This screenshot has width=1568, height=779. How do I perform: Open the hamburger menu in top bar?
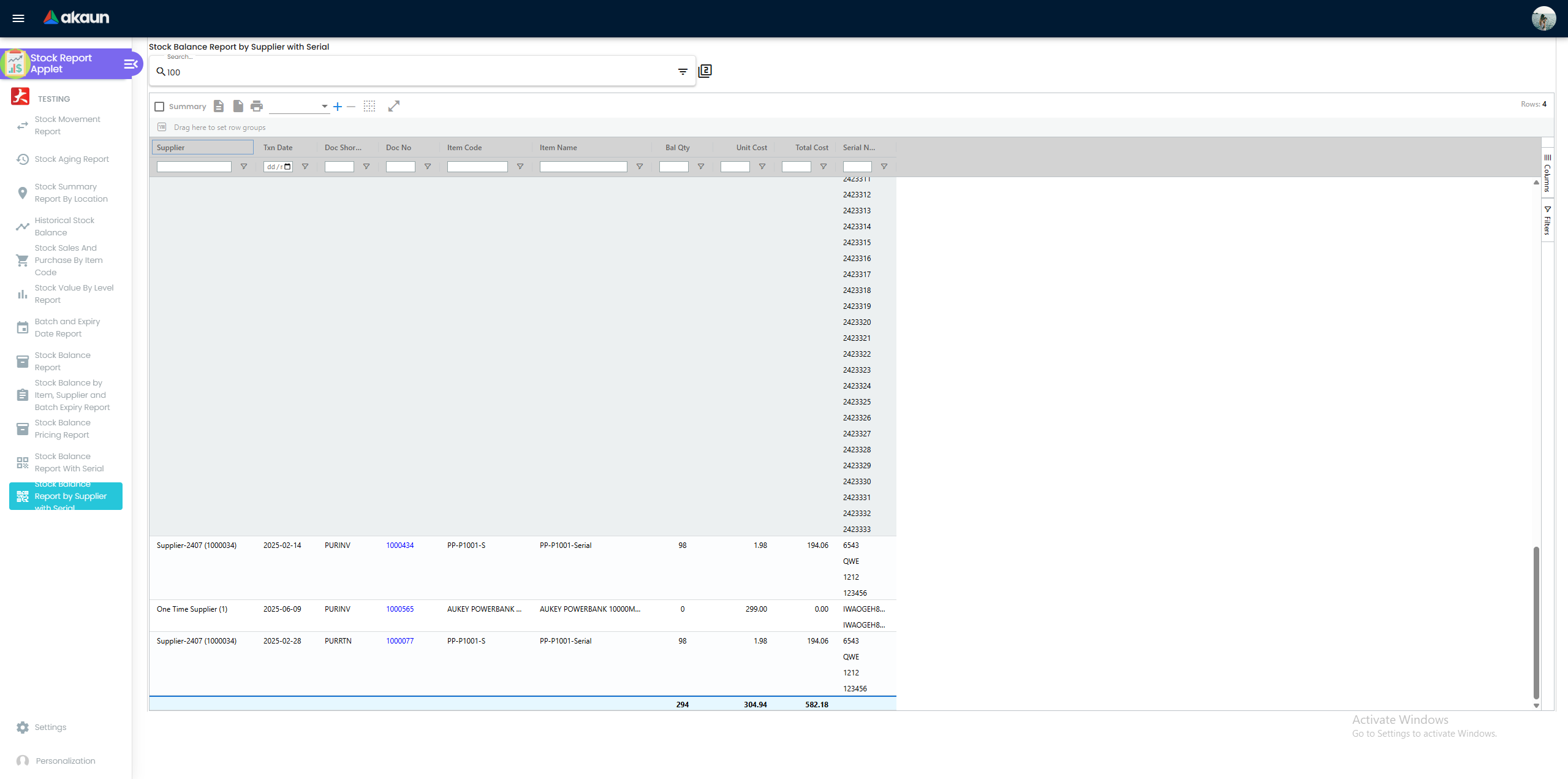(x=18, y=18)
